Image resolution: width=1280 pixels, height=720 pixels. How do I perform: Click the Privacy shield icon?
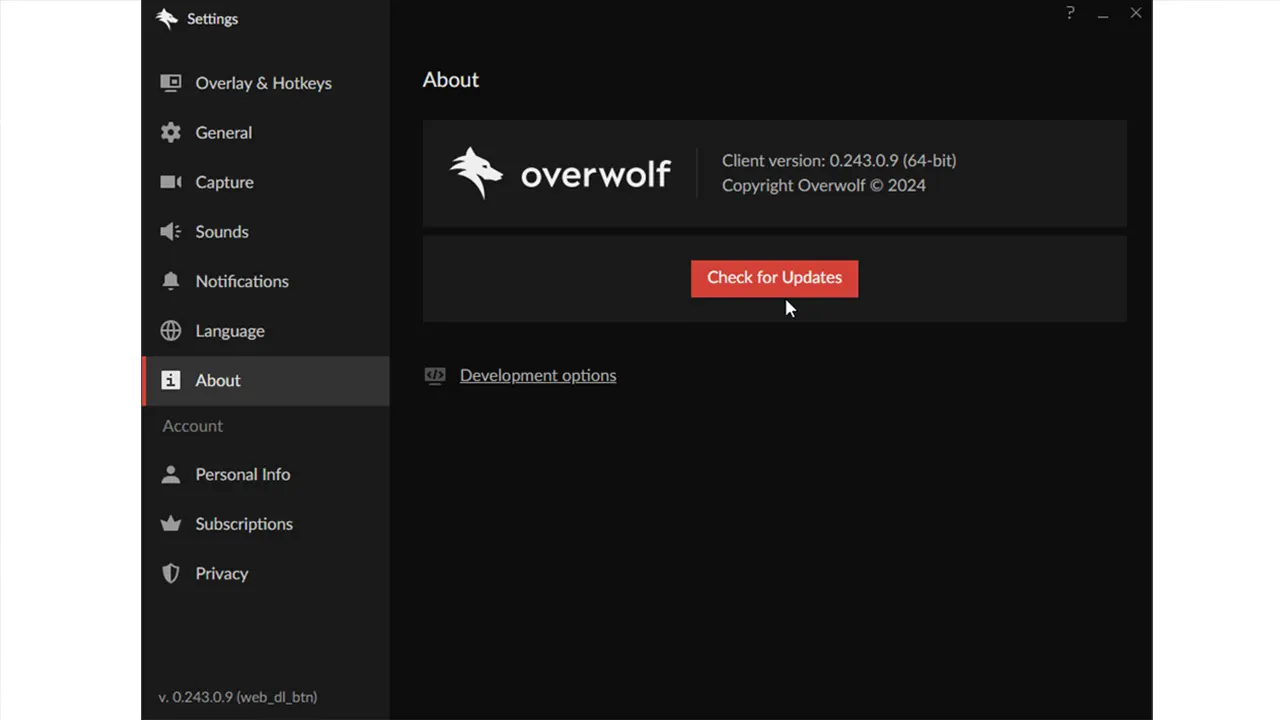pyautogui.click(x=171, y=573)
